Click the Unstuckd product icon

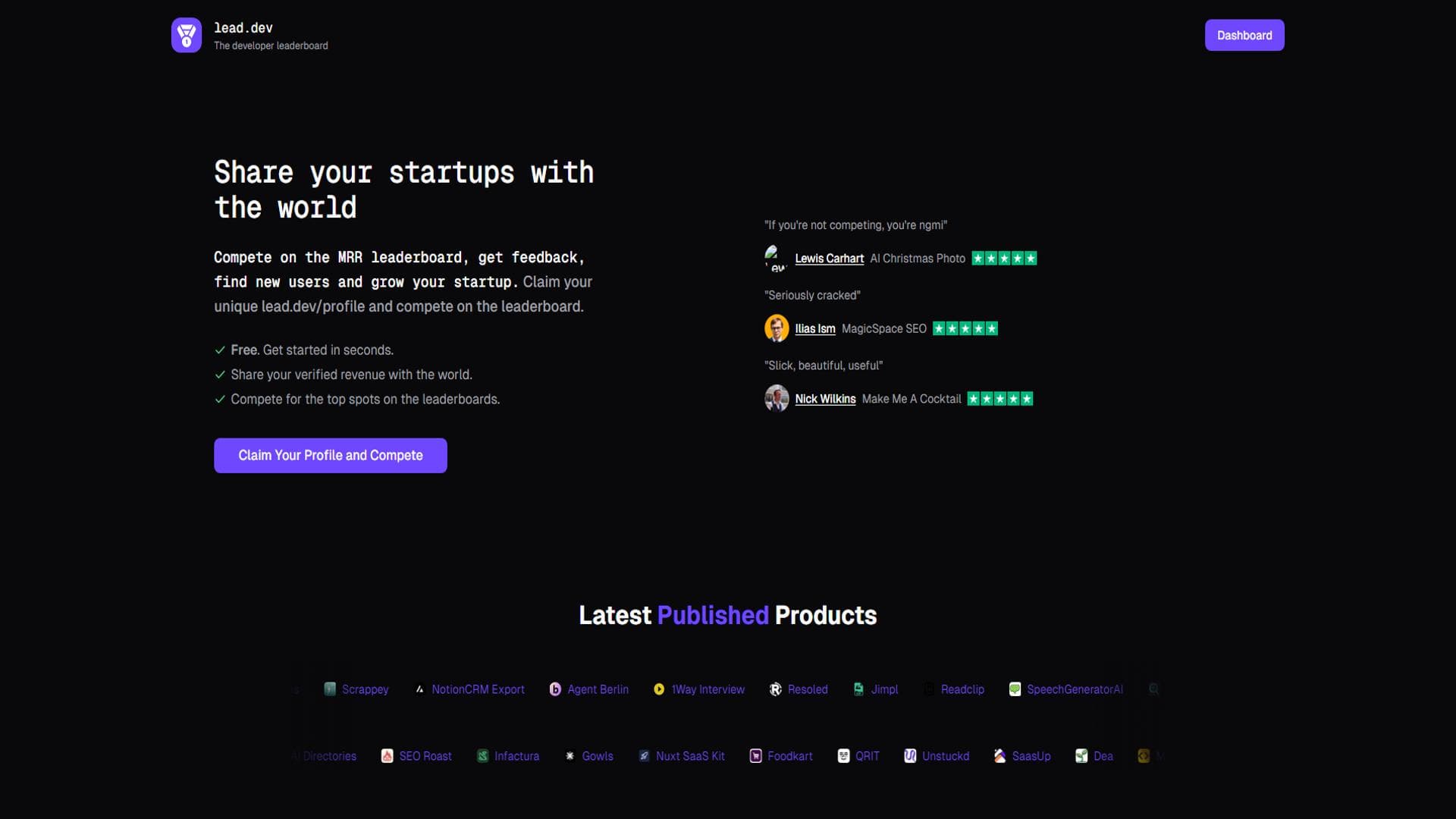click(x=910, y=756)
